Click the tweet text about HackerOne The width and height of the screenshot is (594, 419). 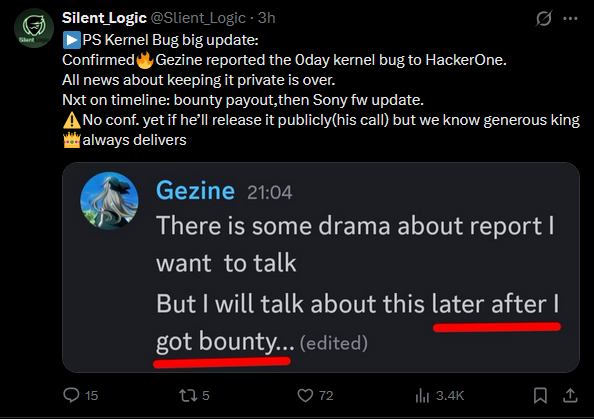coord(284,60)
